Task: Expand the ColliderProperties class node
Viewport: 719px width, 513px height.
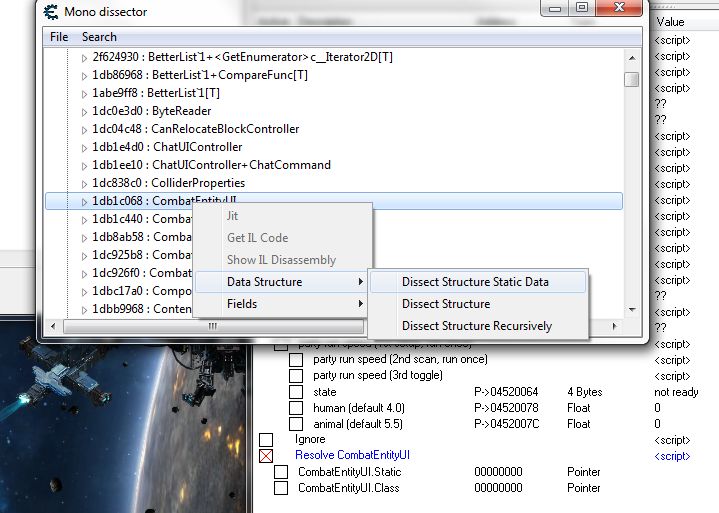Action: coord(84,183)
